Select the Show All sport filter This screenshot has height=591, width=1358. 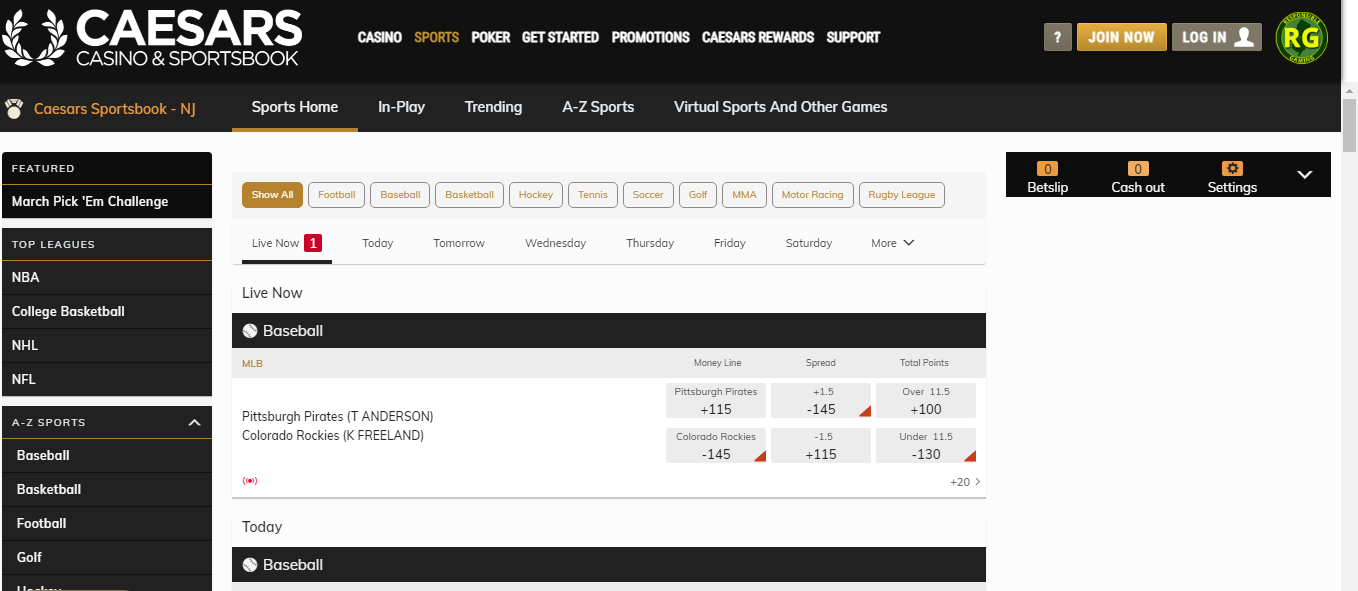(272, 195)
